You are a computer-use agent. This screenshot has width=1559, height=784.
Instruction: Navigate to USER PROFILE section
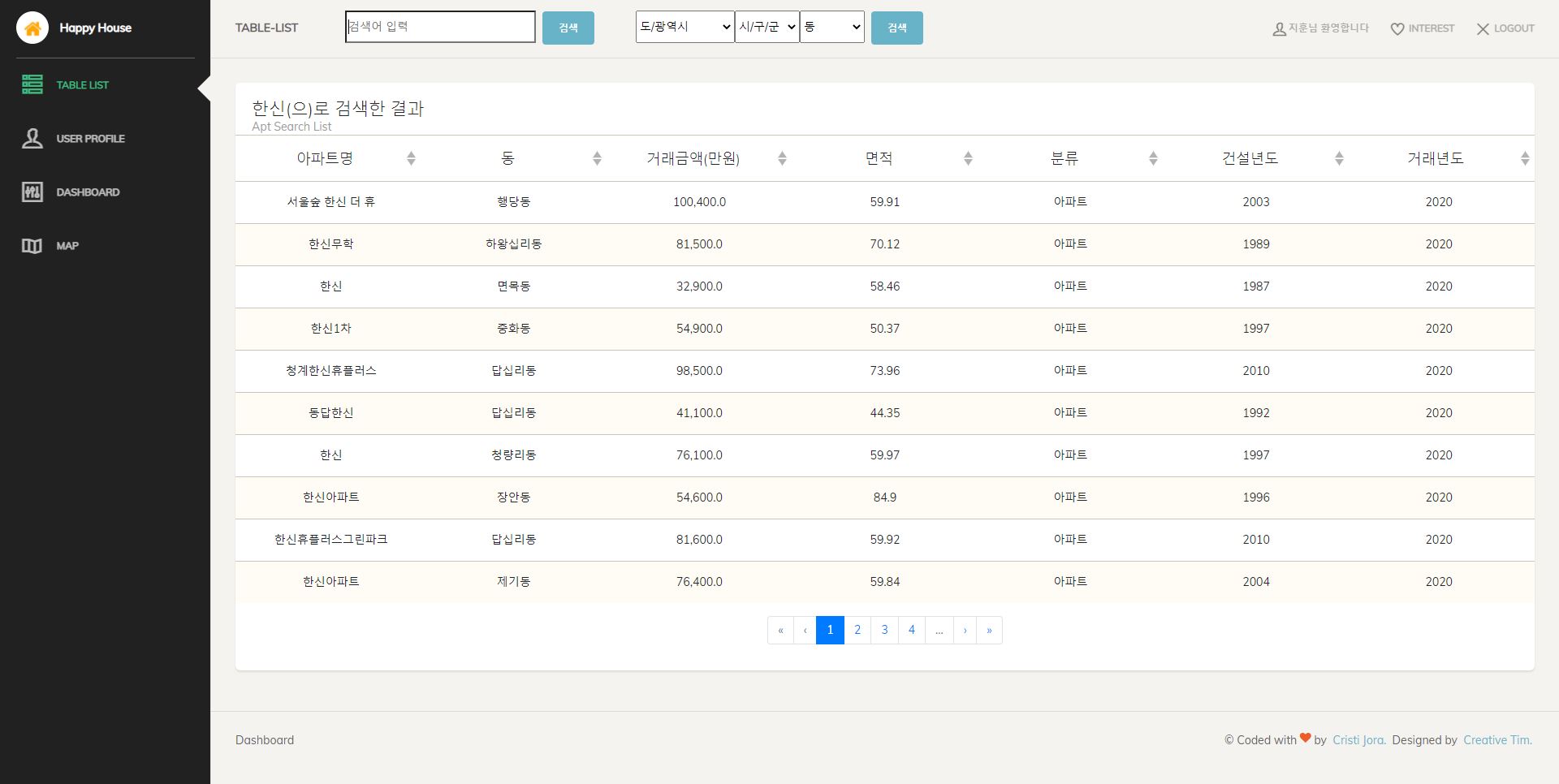point(32,138)
